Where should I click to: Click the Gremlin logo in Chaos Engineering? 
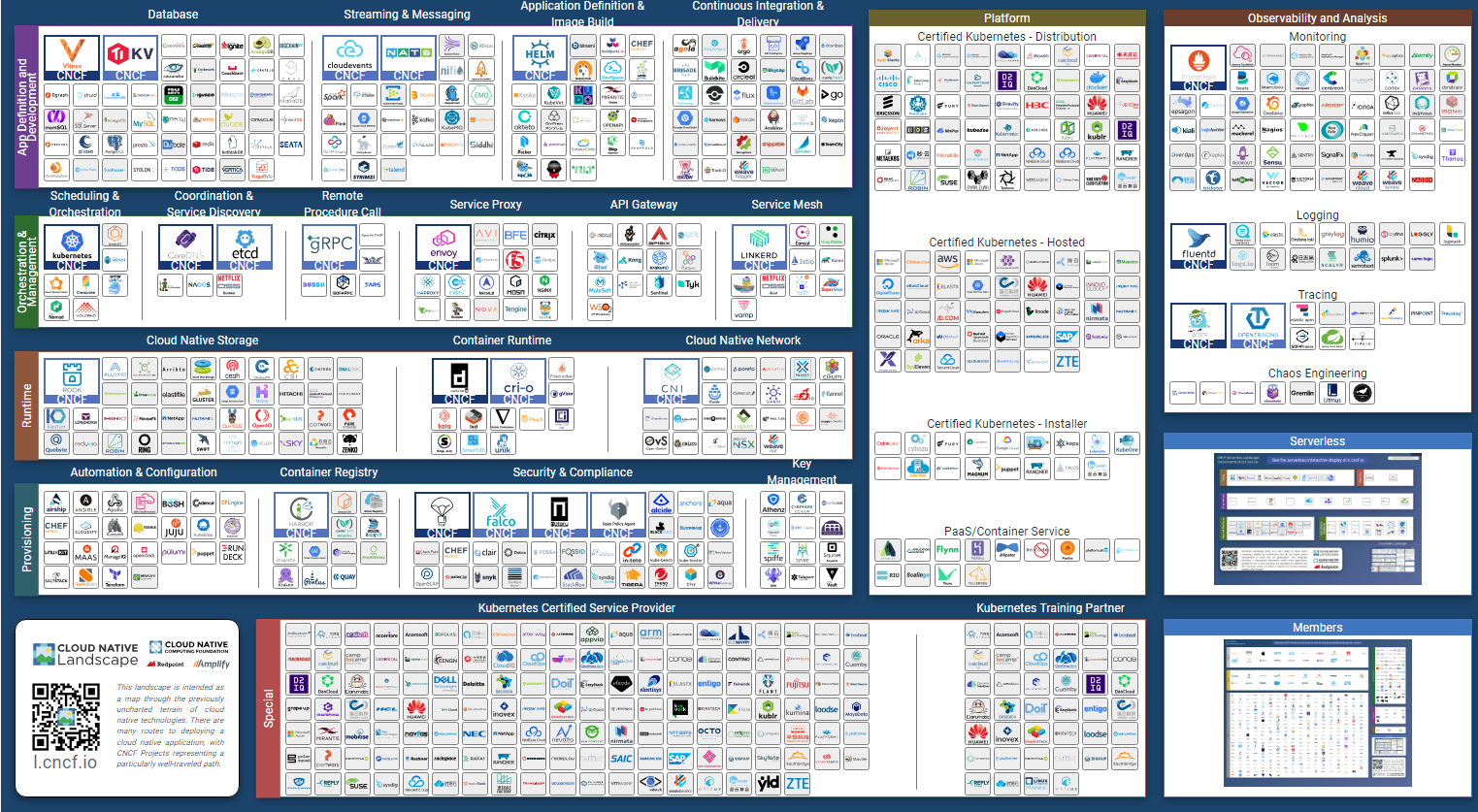(1302, 393)
